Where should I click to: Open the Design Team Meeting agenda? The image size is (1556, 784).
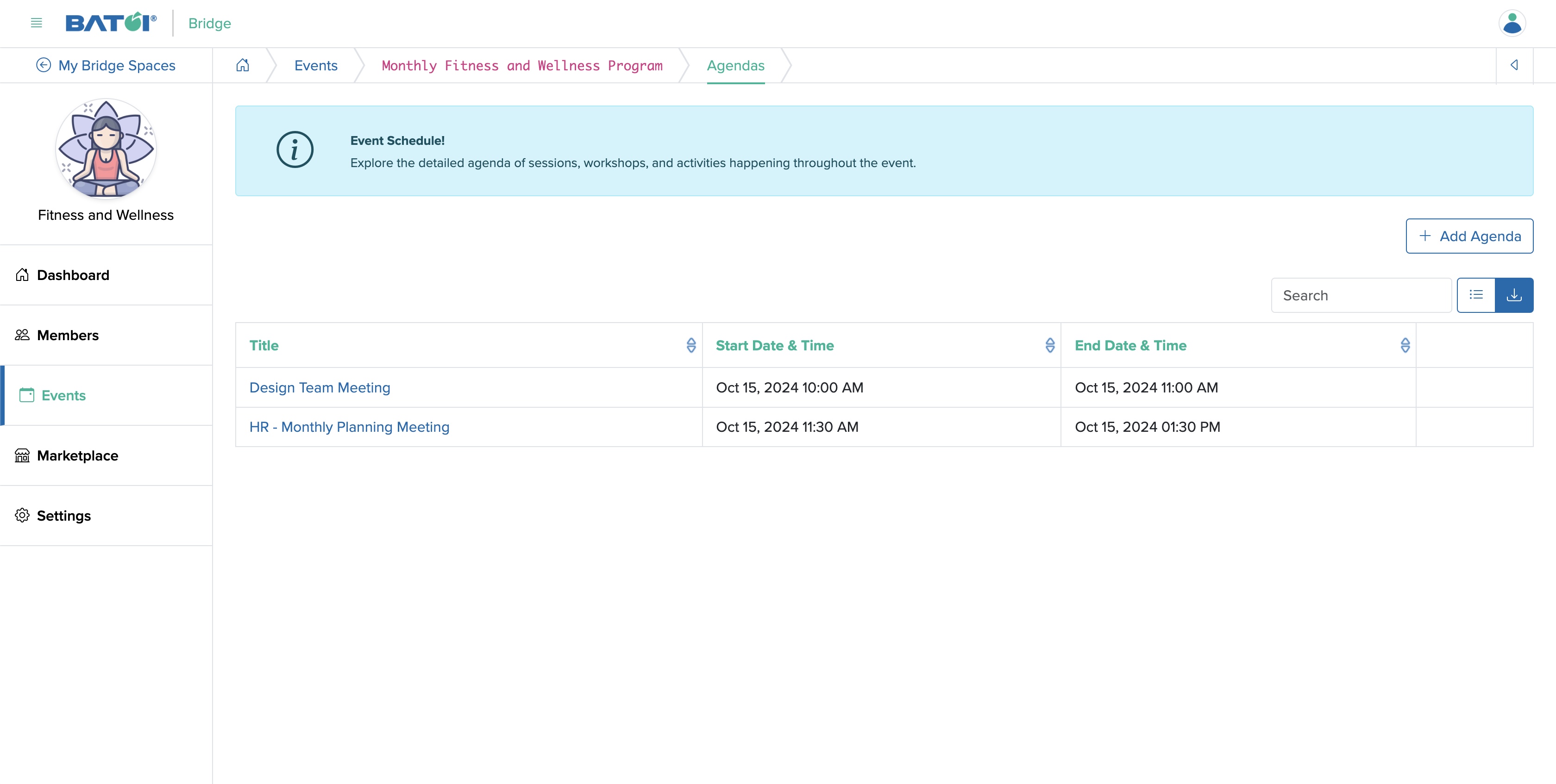click(319, 387)
